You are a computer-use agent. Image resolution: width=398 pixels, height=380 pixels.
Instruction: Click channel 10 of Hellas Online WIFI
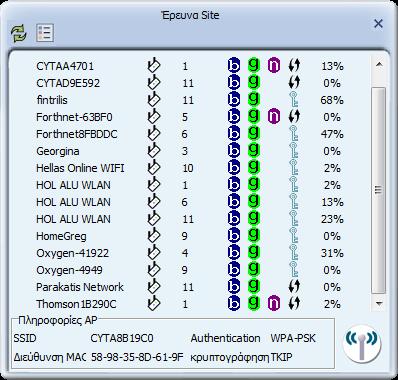(x=188, y=168)
